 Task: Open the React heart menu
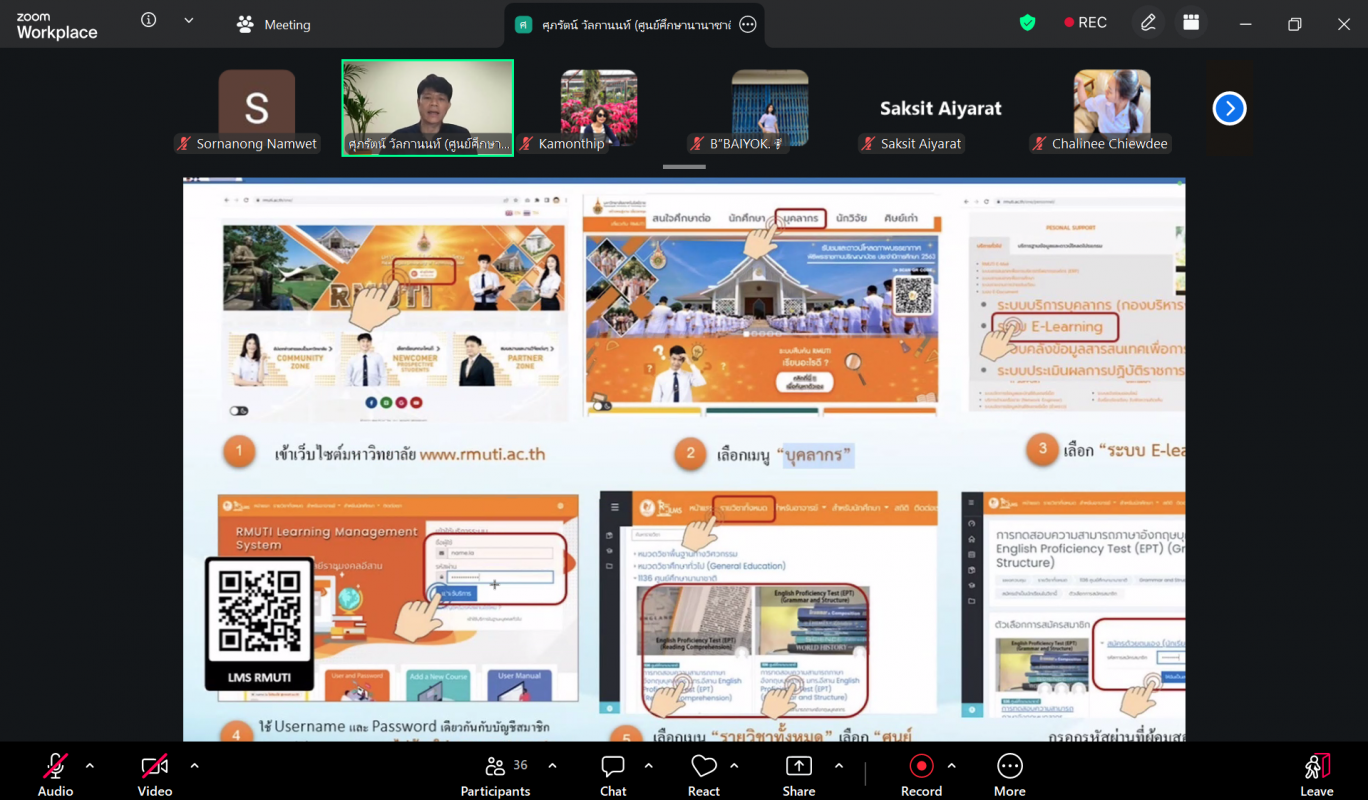(704, 774)
